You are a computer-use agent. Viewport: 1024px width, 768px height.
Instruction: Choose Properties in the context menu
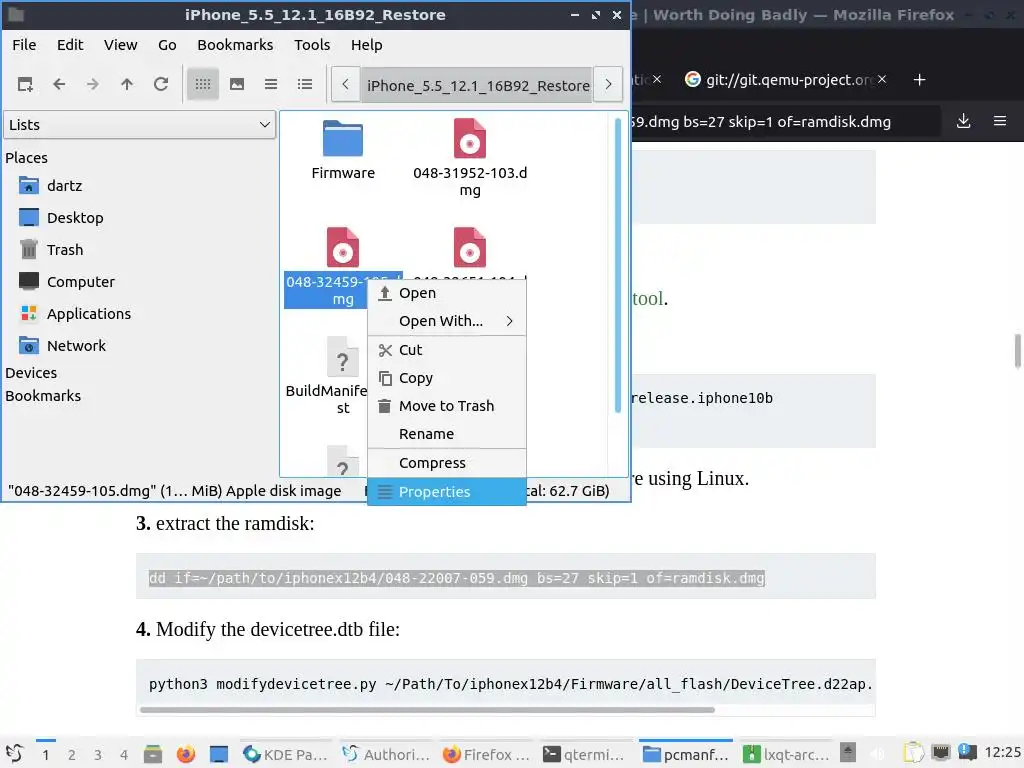[447, 492]
